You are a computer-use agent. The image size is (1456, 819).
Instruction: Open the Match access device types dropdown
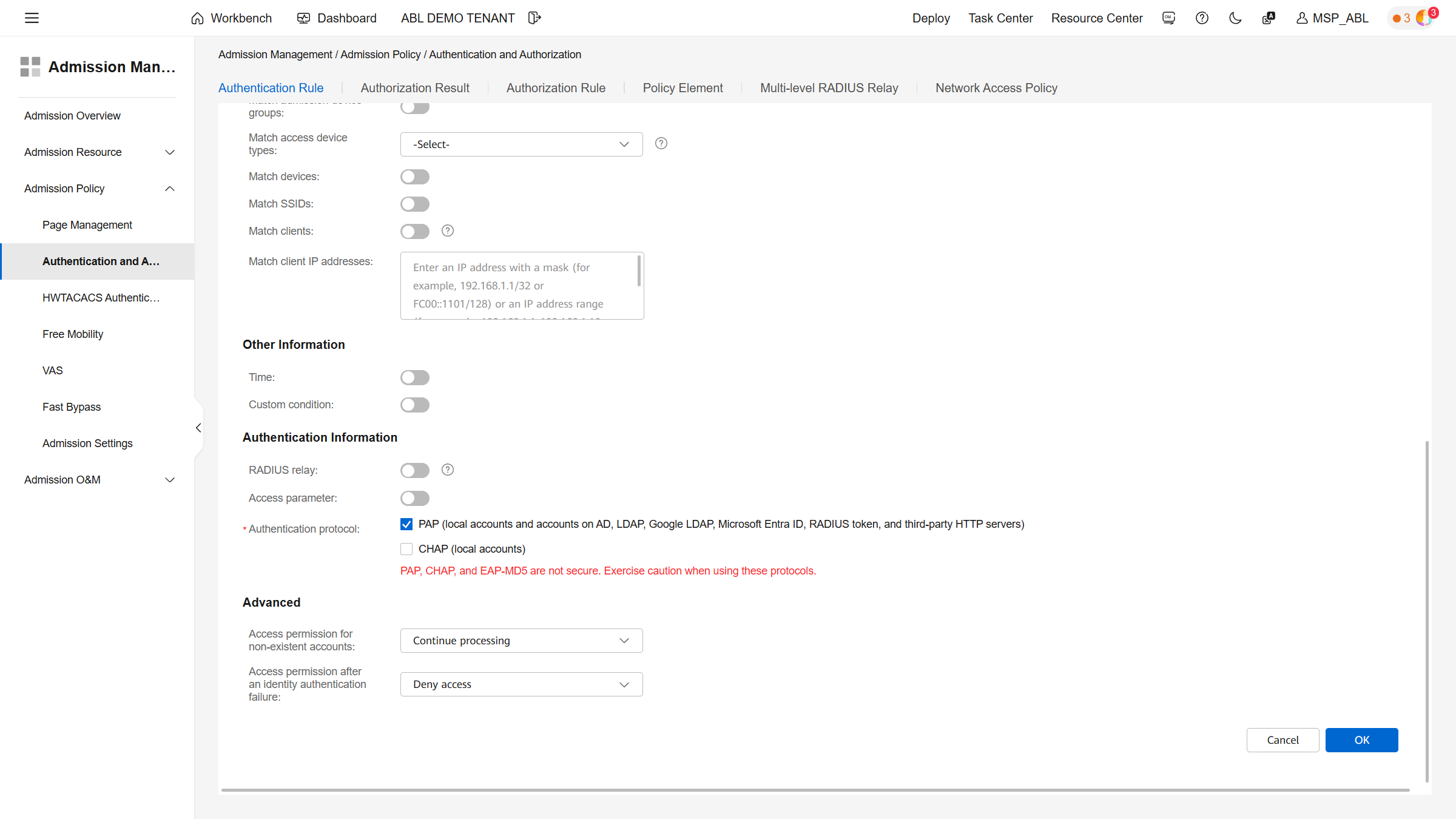pyautogui.click(x=521, y=144)
